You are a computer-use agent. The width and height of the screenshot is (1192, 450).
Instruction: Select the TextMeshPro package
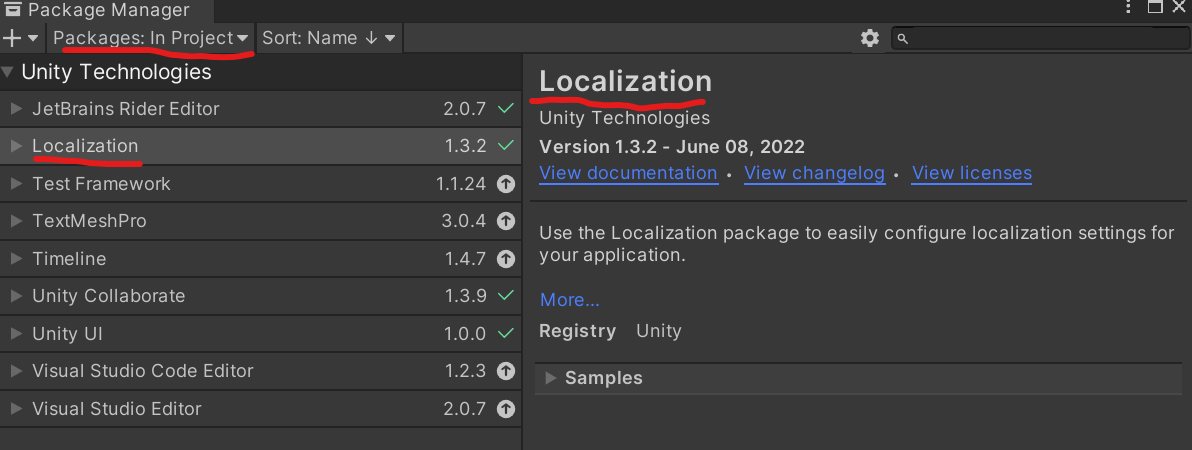coord(261,221)
